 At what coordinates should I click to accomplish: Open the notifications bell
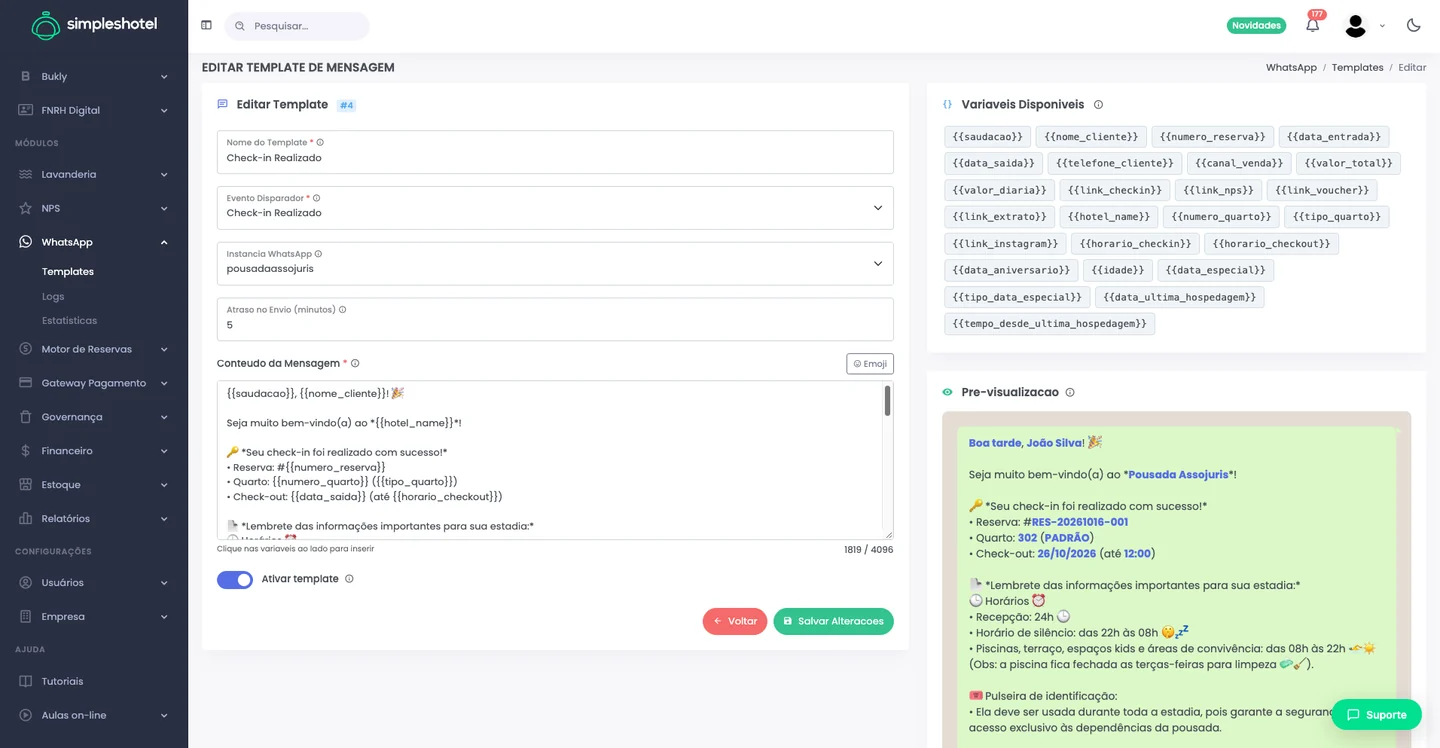coord(1312,25)
